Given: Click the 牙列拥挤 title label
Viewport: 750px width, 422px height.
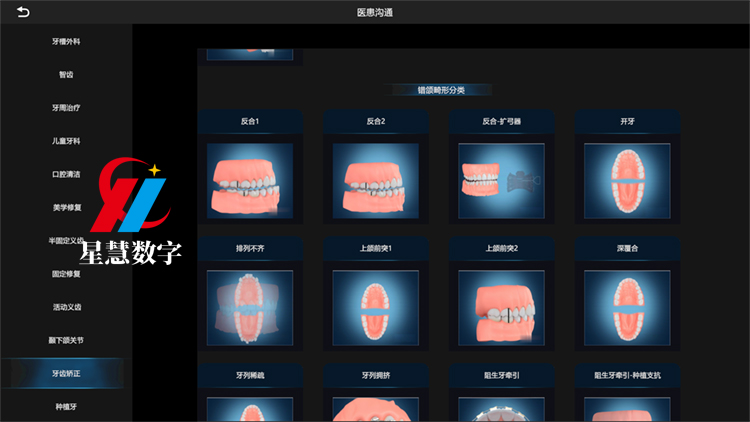Looking at the screenshot, I should tap(375, 376).
